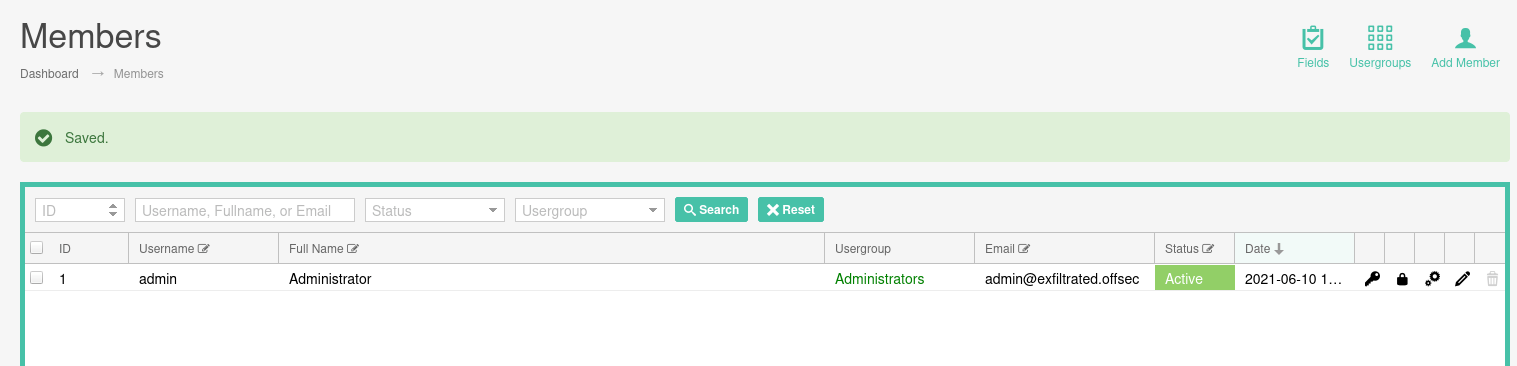The image size is (1517, 366).
Task: Click edit icon beside Username header
Action: tap(204, 249)
